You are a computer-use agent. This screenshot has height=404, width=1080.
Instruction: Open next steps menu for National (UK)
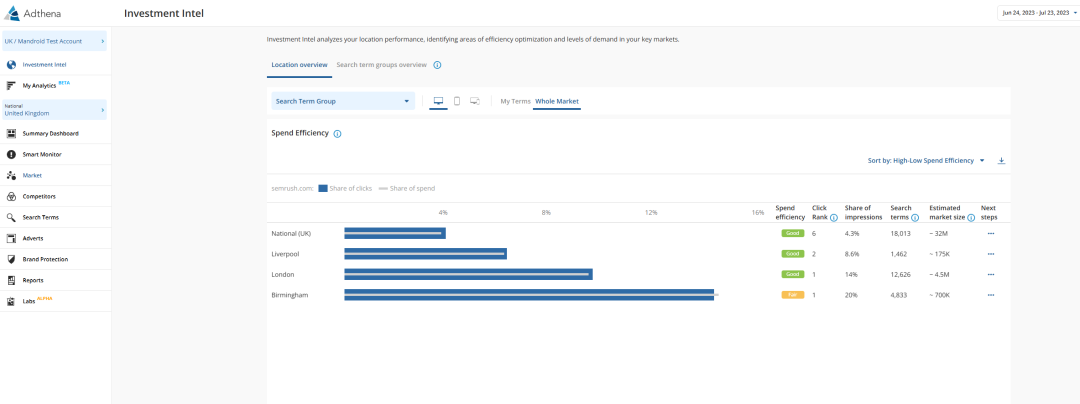point(990,234)
